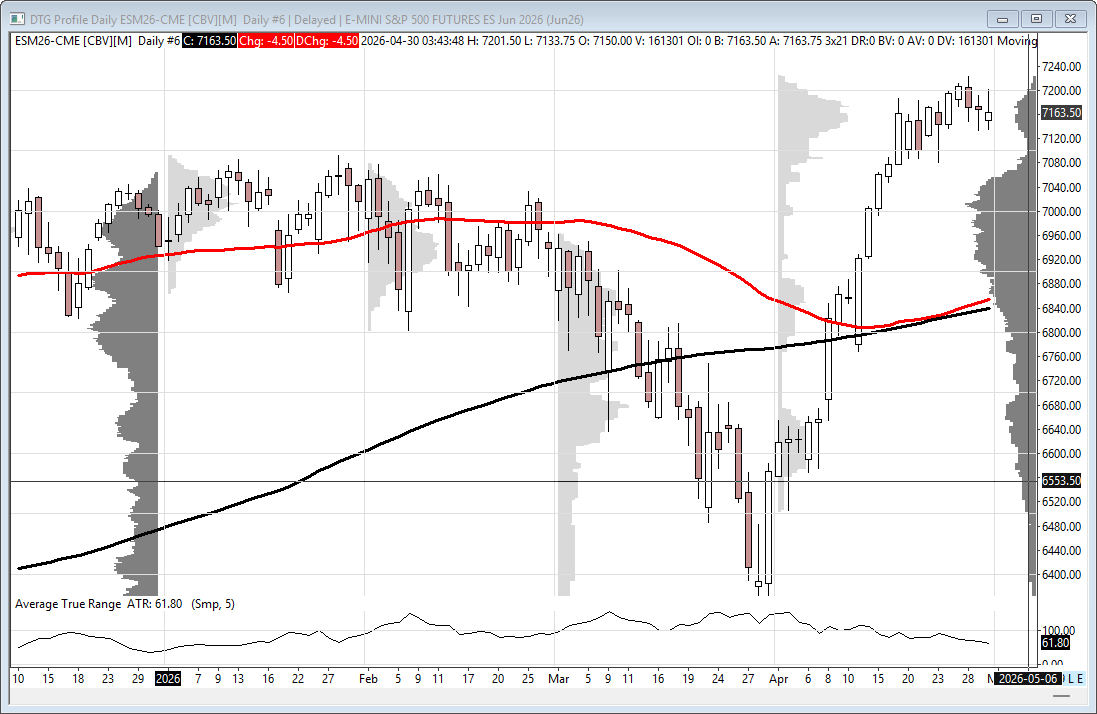Minimize the DTG Profile chart window

1003,19
